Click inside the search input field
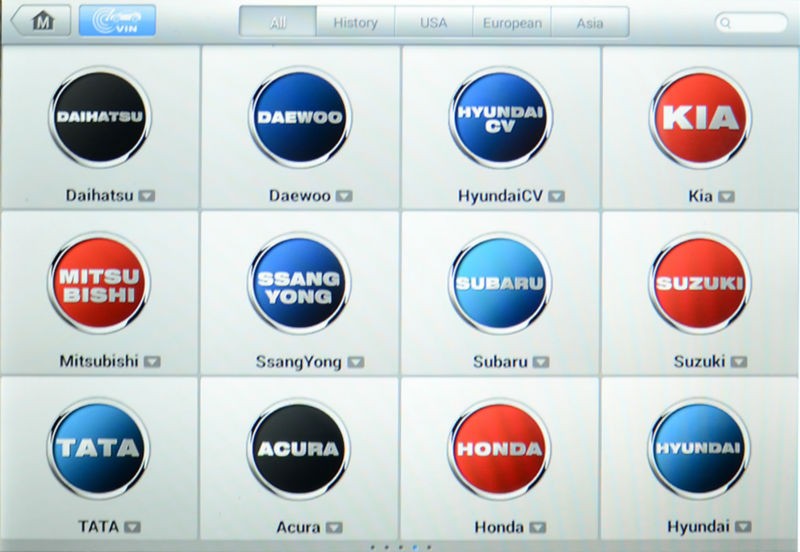The width and height of the screenshot is (800, 552). coord(751,23)
